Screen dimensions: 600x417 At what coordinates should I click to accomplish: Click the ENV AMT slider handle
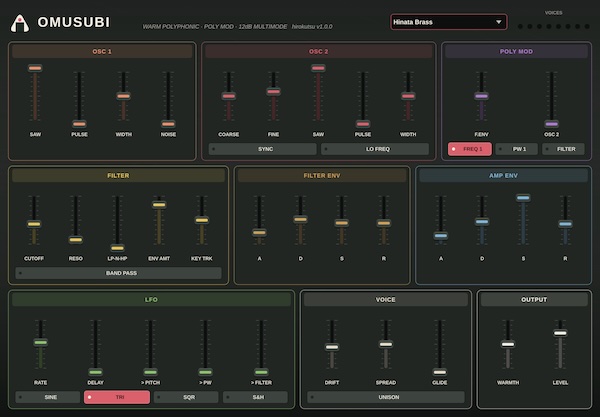[x=159, y=205]
